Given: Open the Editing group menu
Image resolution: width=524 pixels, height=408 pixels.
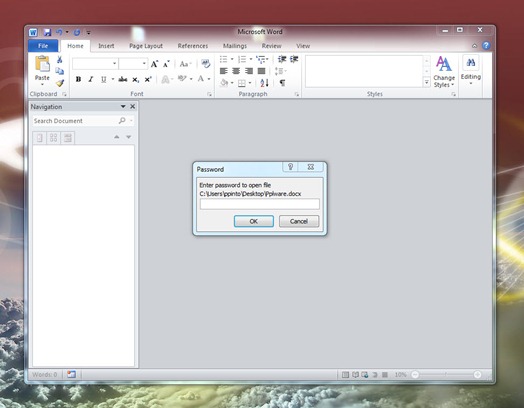Looking at the screenshot, I should point(471,70).
